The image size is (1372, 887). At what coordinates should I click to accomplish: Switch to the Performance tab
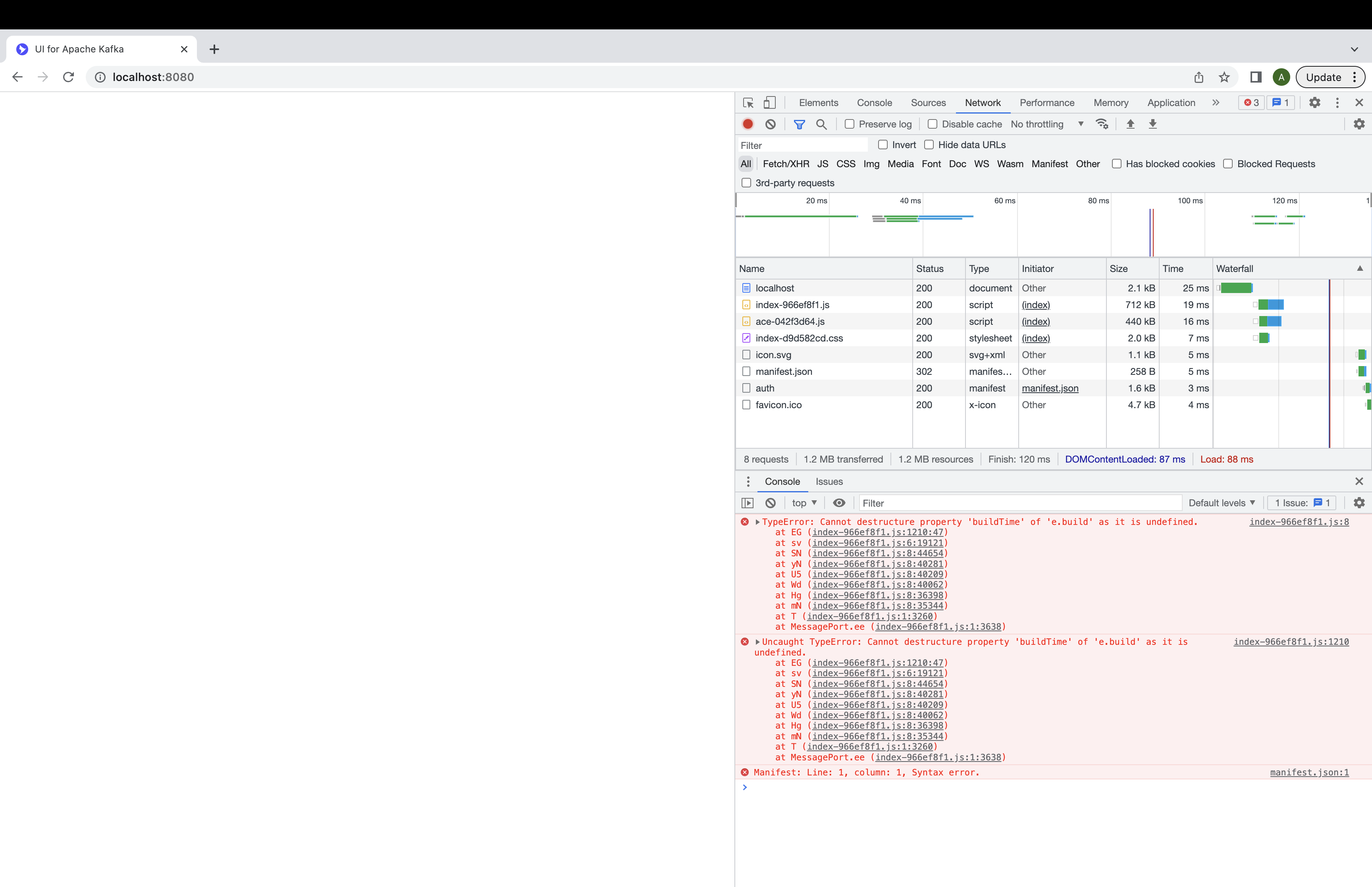[1047, 102]
